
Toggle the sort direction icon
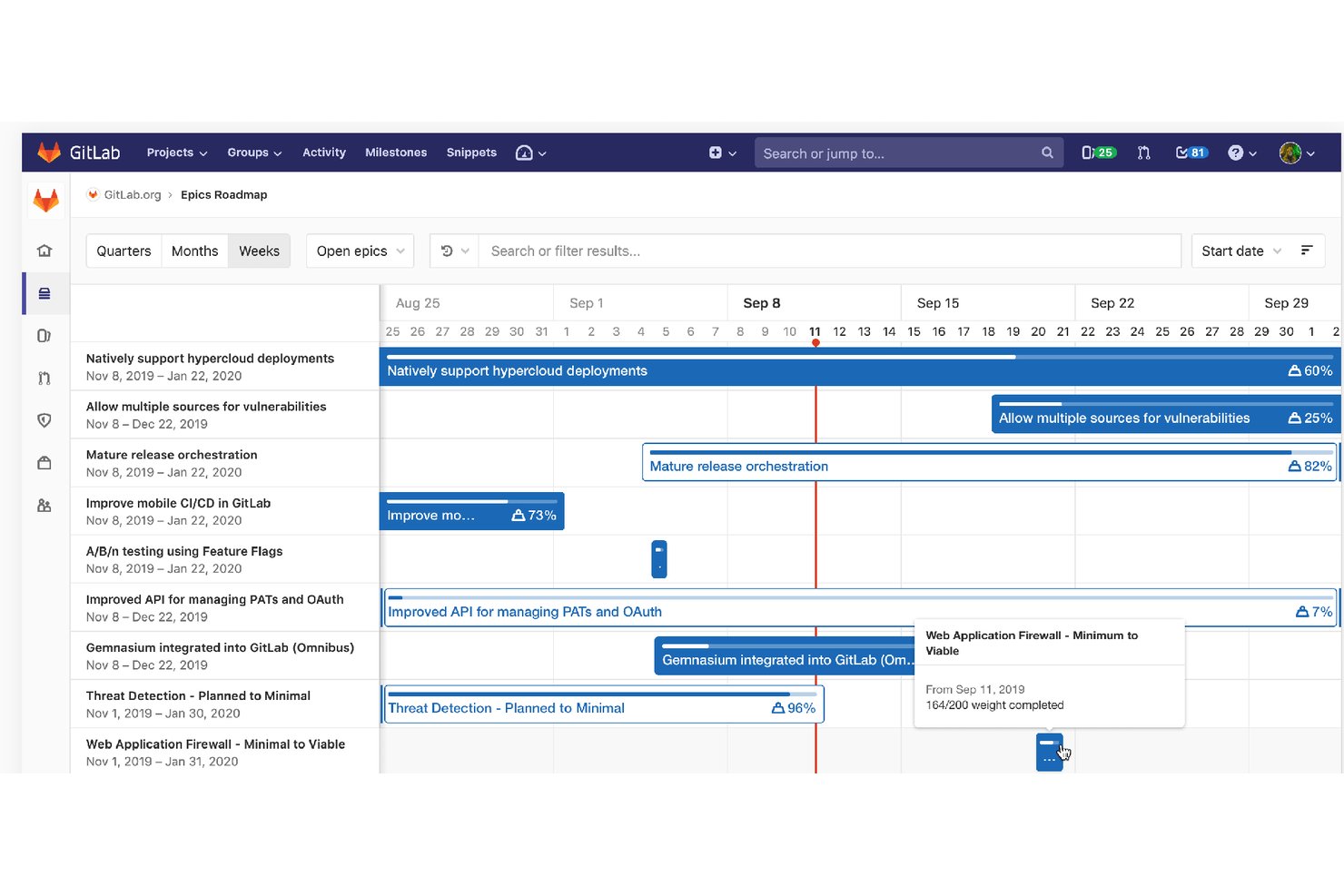[1307, 251]
